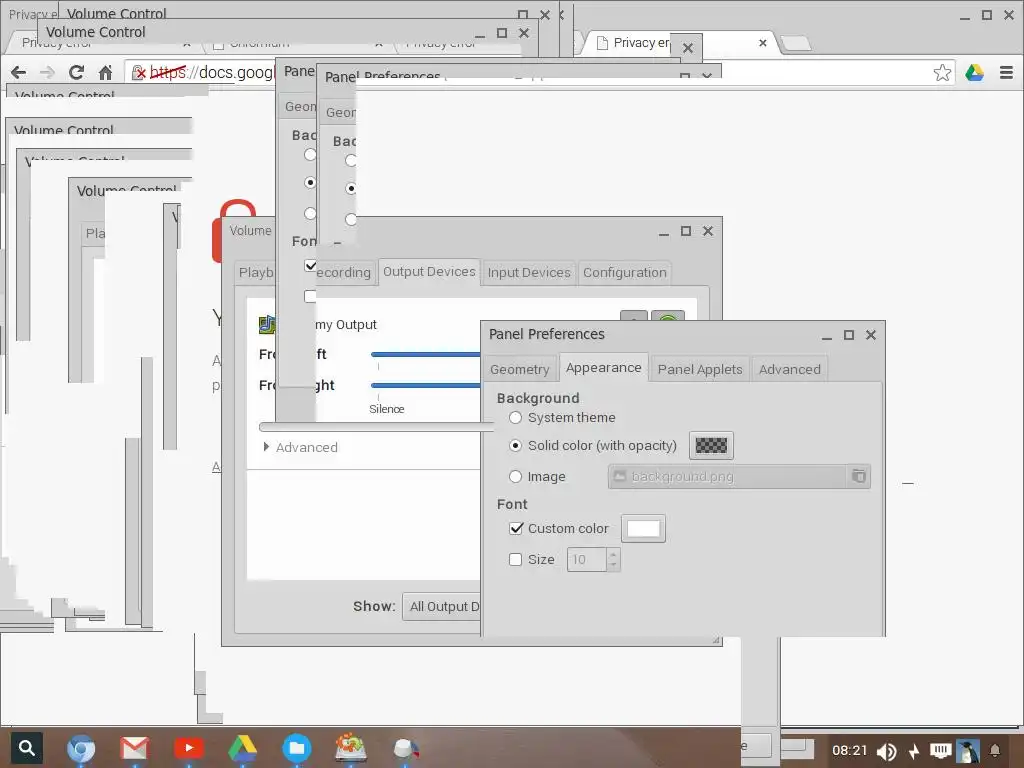This screenshot has width=1024, height=768.
Task: Click the horizontal scrollbar in Volume Control
Action: click(x=376, y=427)
